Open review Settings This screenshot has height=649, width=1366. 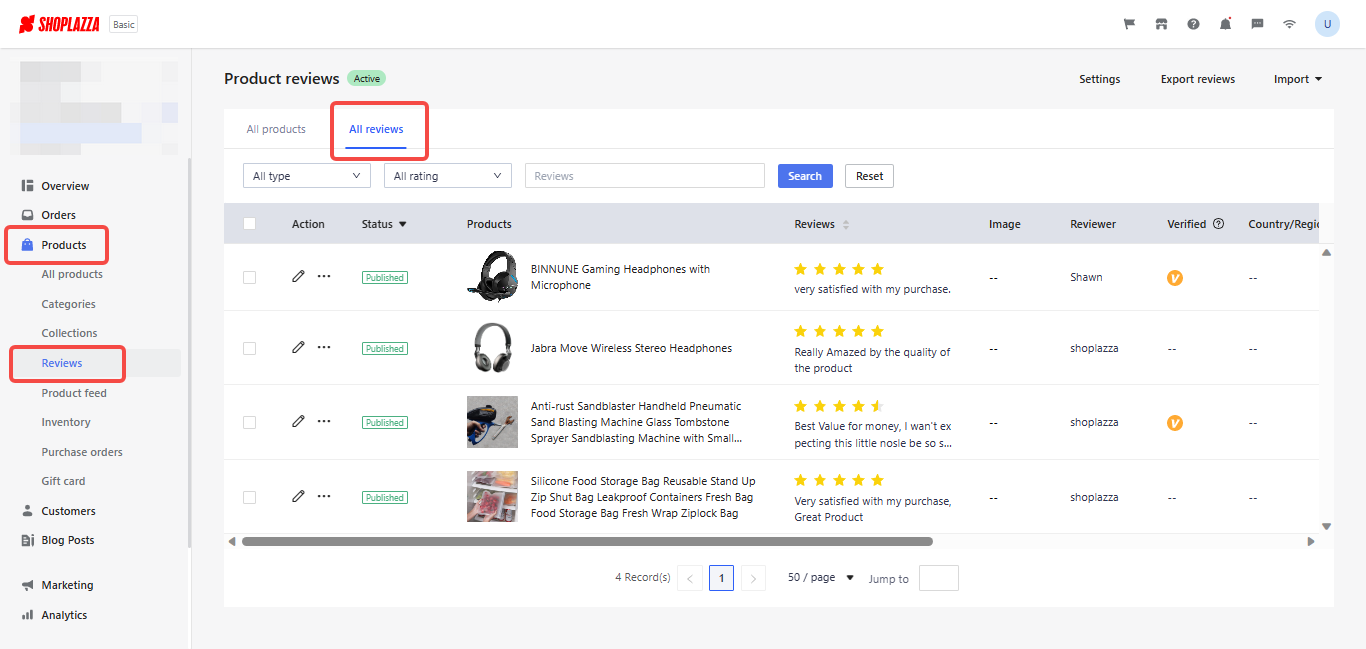pos(1100,79)
